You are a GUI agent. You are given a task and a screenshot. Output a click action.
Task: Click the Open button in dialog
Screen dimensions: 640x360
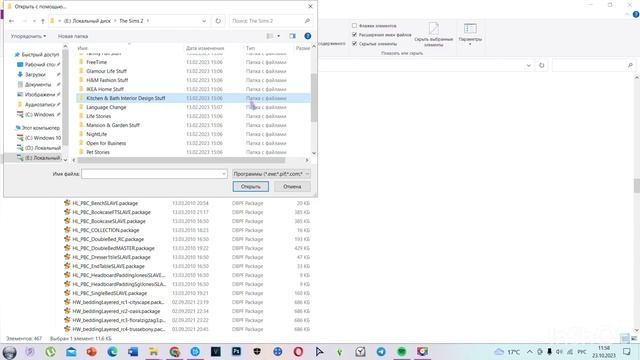point(251,187)
